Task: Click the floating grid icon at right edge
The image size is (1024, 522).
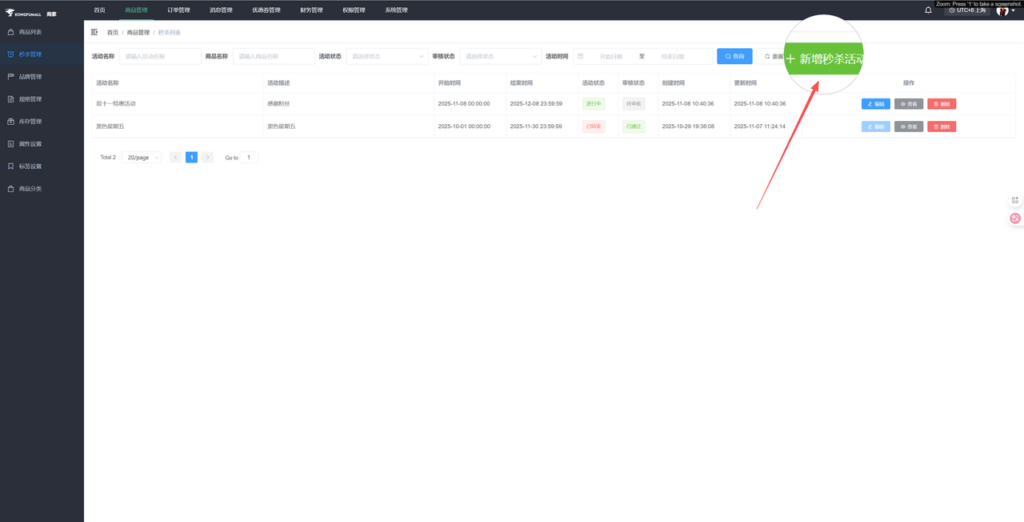Action: point(1015,200)
